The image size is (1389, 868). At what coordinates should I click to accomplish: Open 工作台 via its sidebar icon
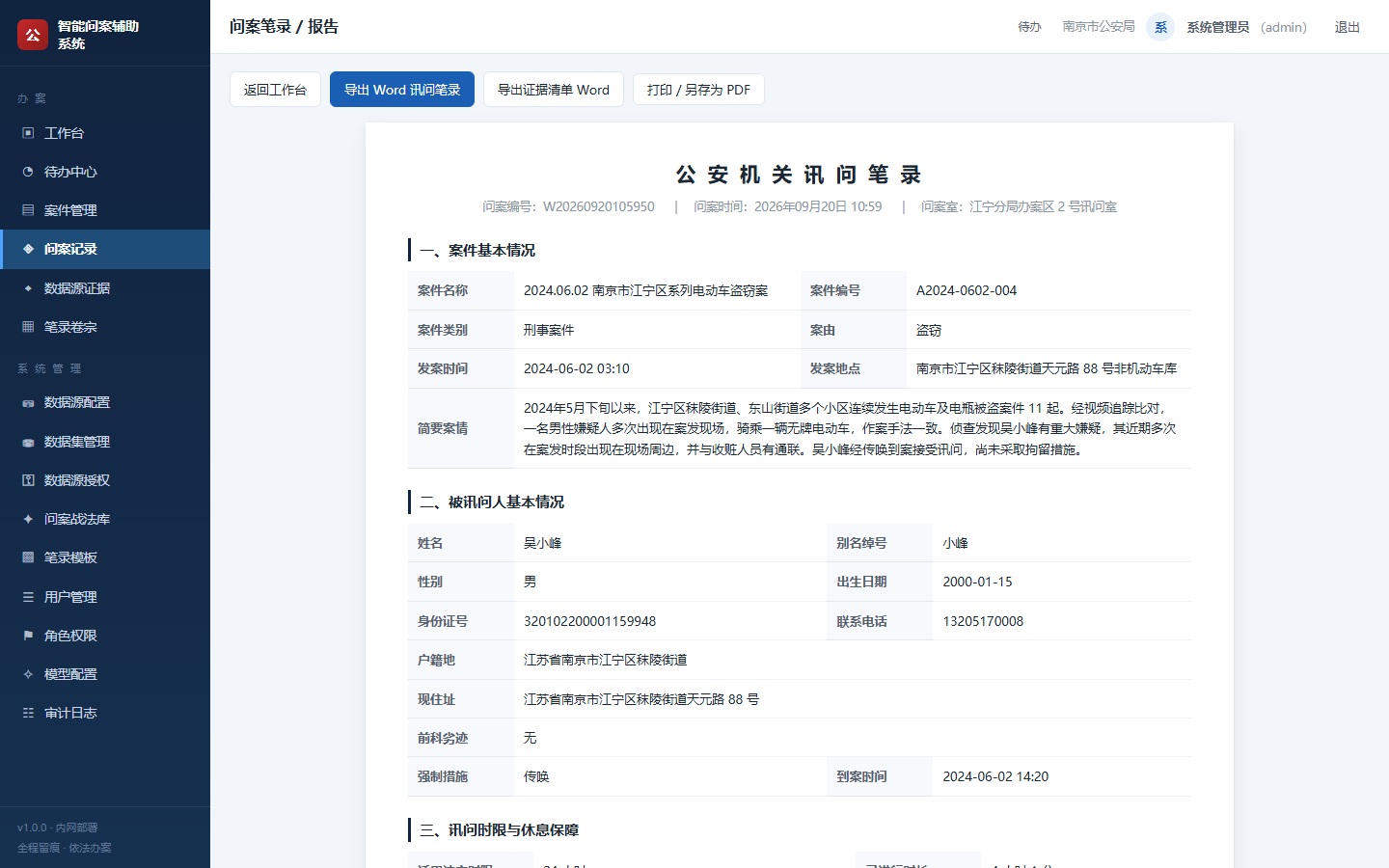point(28,133)
